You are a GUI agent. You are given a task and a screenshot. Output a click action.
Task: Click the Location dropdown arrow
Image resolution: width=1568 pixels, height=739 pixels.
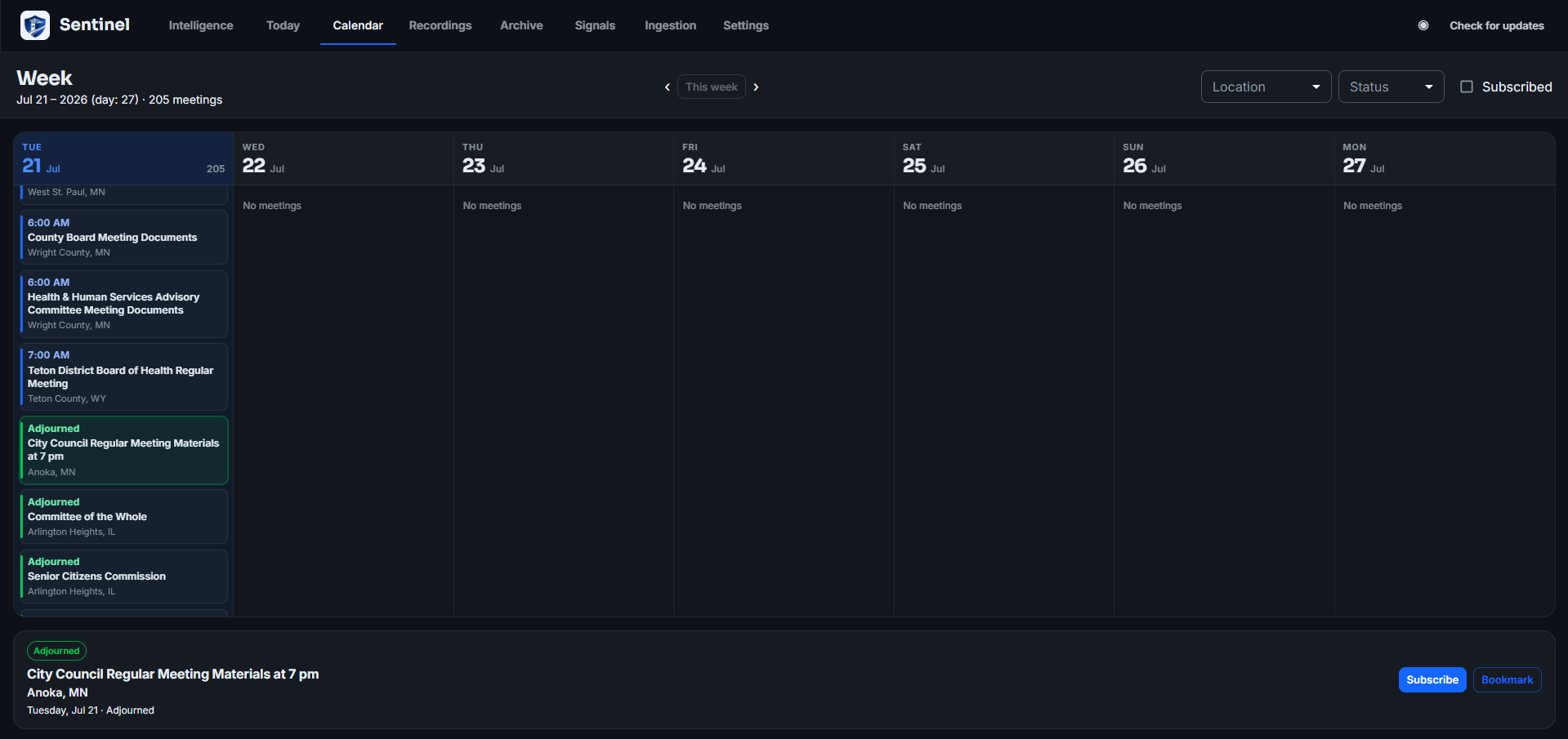1316,87
